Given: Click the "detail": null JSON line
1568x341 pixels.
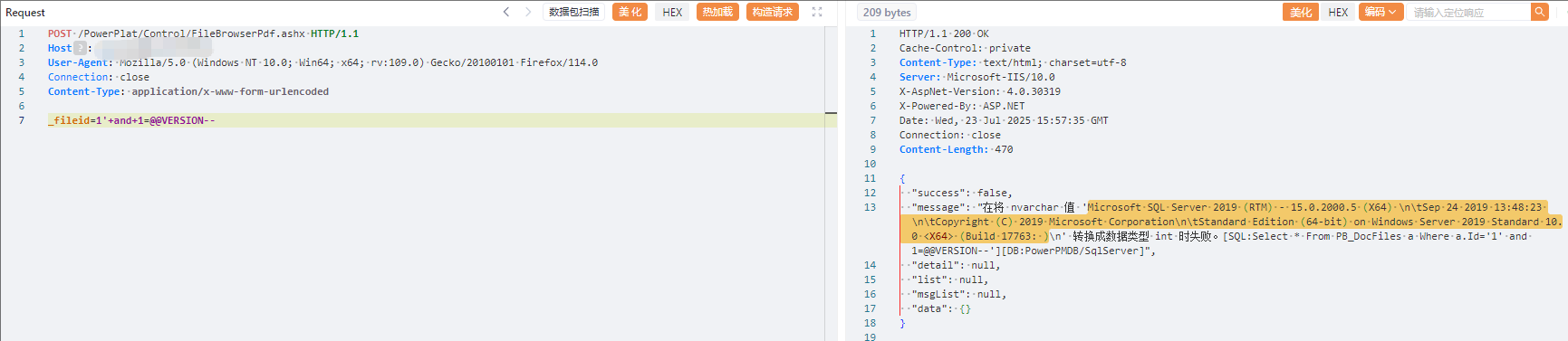Looking at the screenshot, I should click(x=956, y=265).
